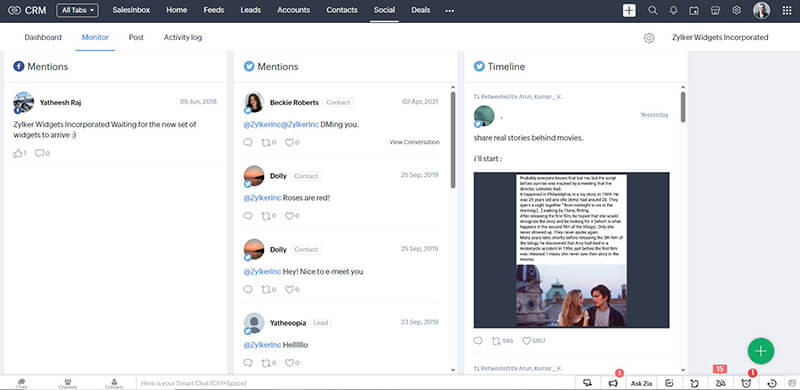Screen dimensions: 800x390
Task: Click @ZylkerInc in 'Hey! Nice to e-meet you'
Action: [262, 272]
